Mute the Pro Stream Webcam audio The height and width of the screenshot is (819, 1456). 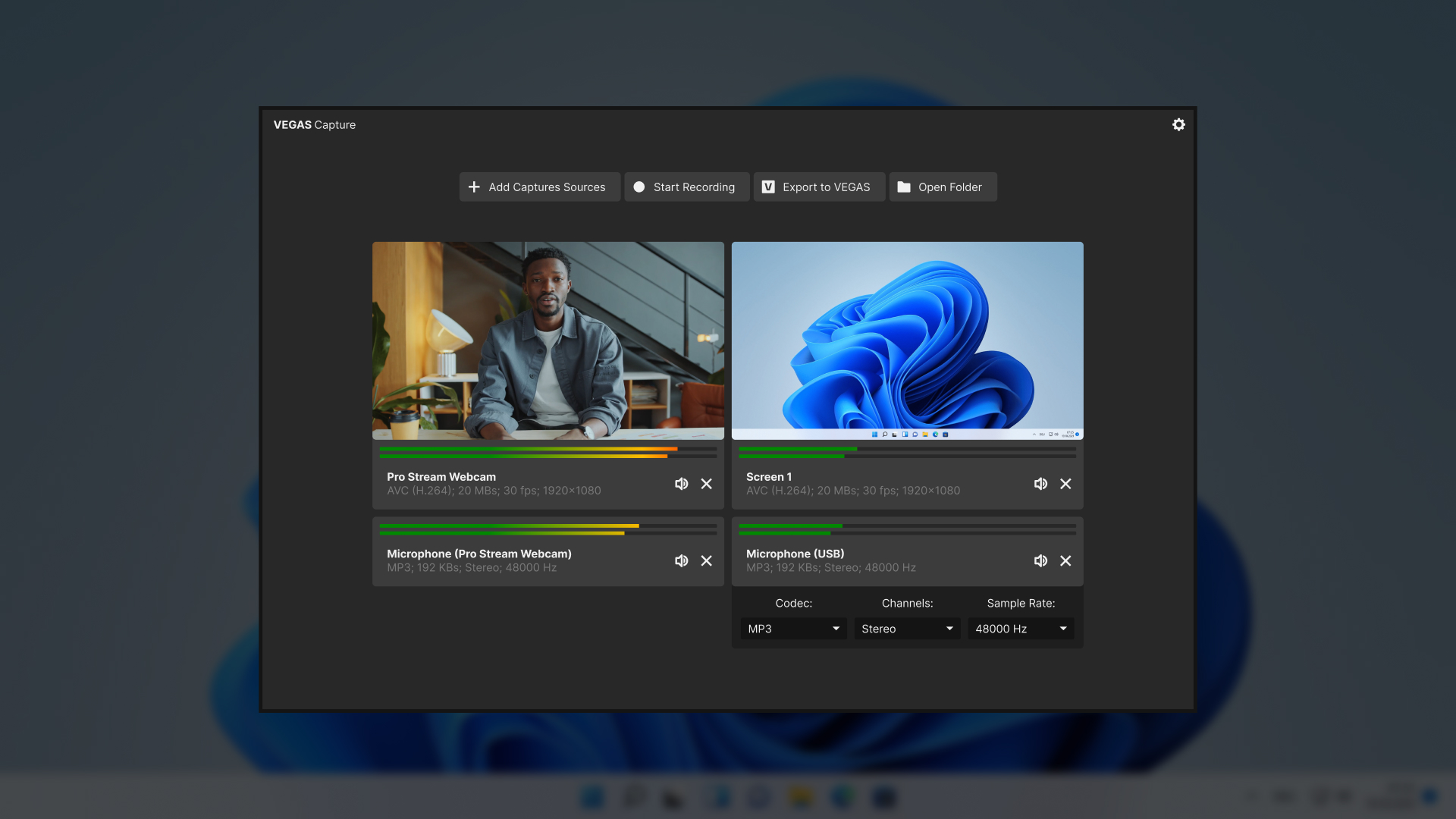point(681,483)
